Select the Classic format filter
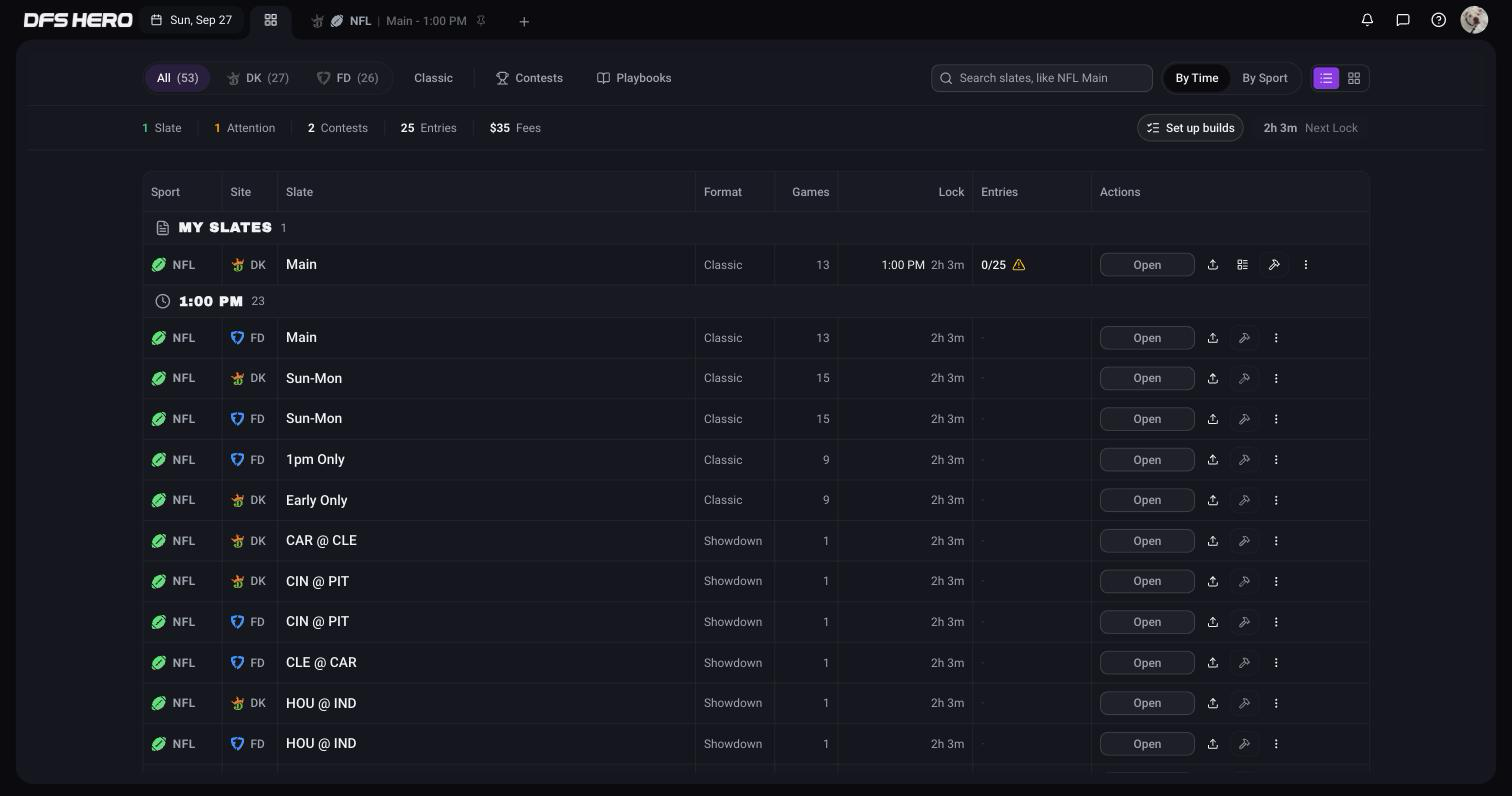 point(433,78)
